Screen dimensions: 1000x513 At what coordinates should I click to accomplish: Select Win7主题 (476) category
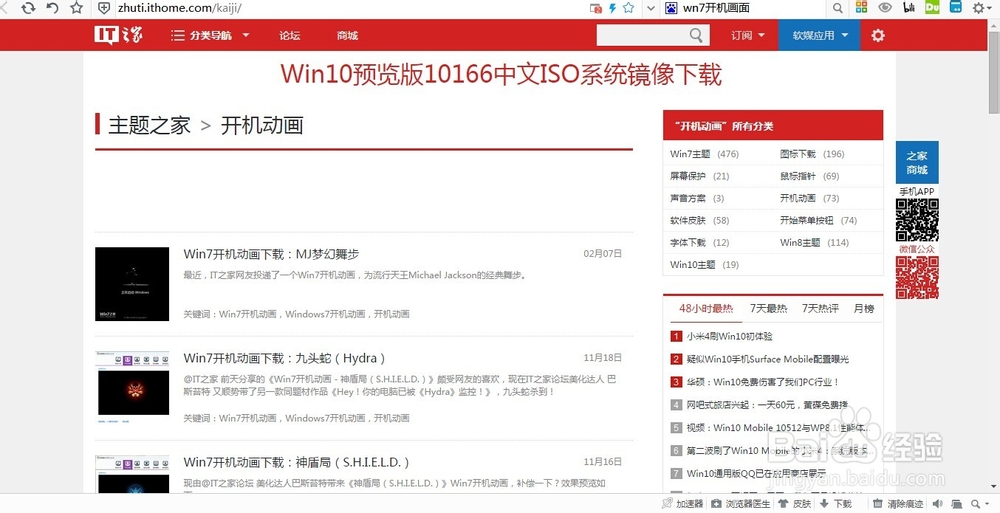(704, 154)
